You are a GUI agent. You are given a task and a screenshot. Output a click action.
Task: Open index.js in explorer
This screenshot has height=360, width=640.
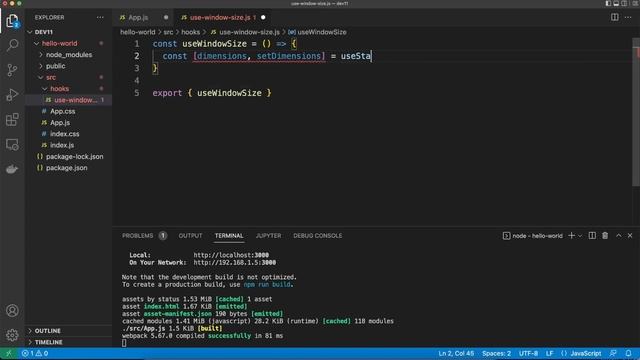(x=62, y=145)
